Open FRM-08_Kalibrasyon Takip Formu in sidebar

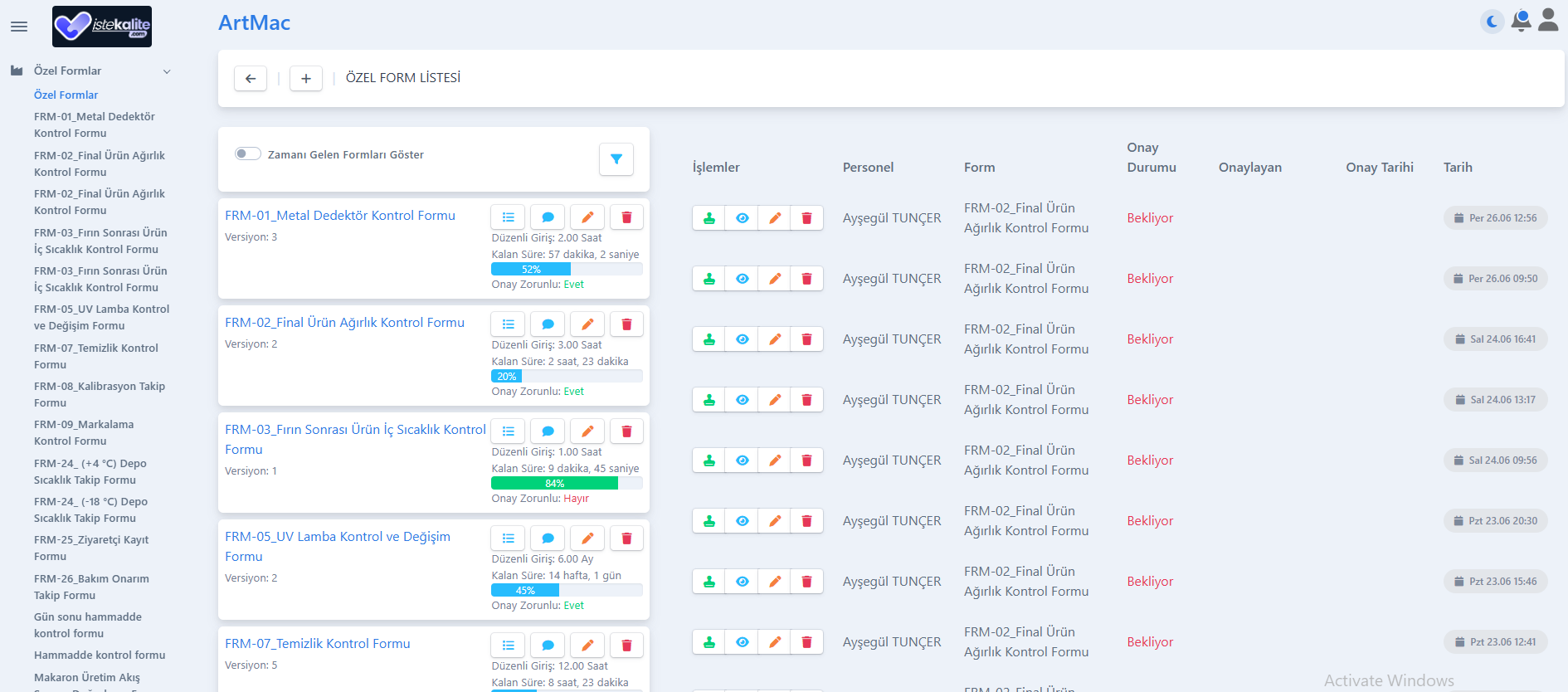pyautogui.click(x=100, y=394)
